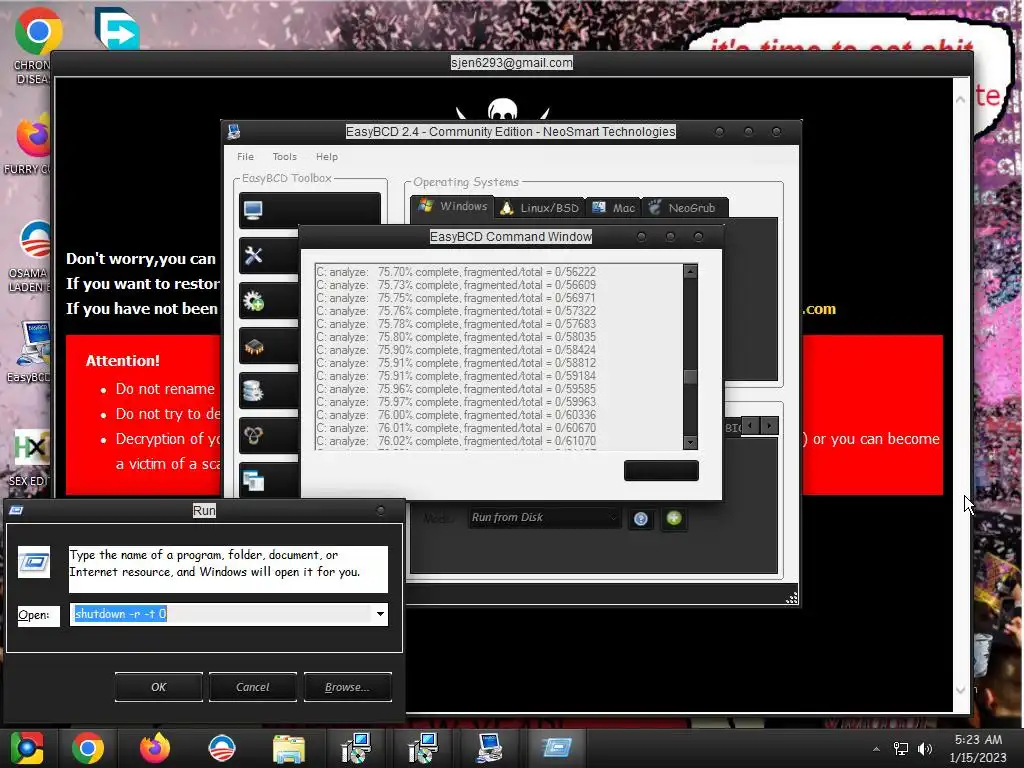Click ransom window scrollbar up arrow

coord(961,100)
